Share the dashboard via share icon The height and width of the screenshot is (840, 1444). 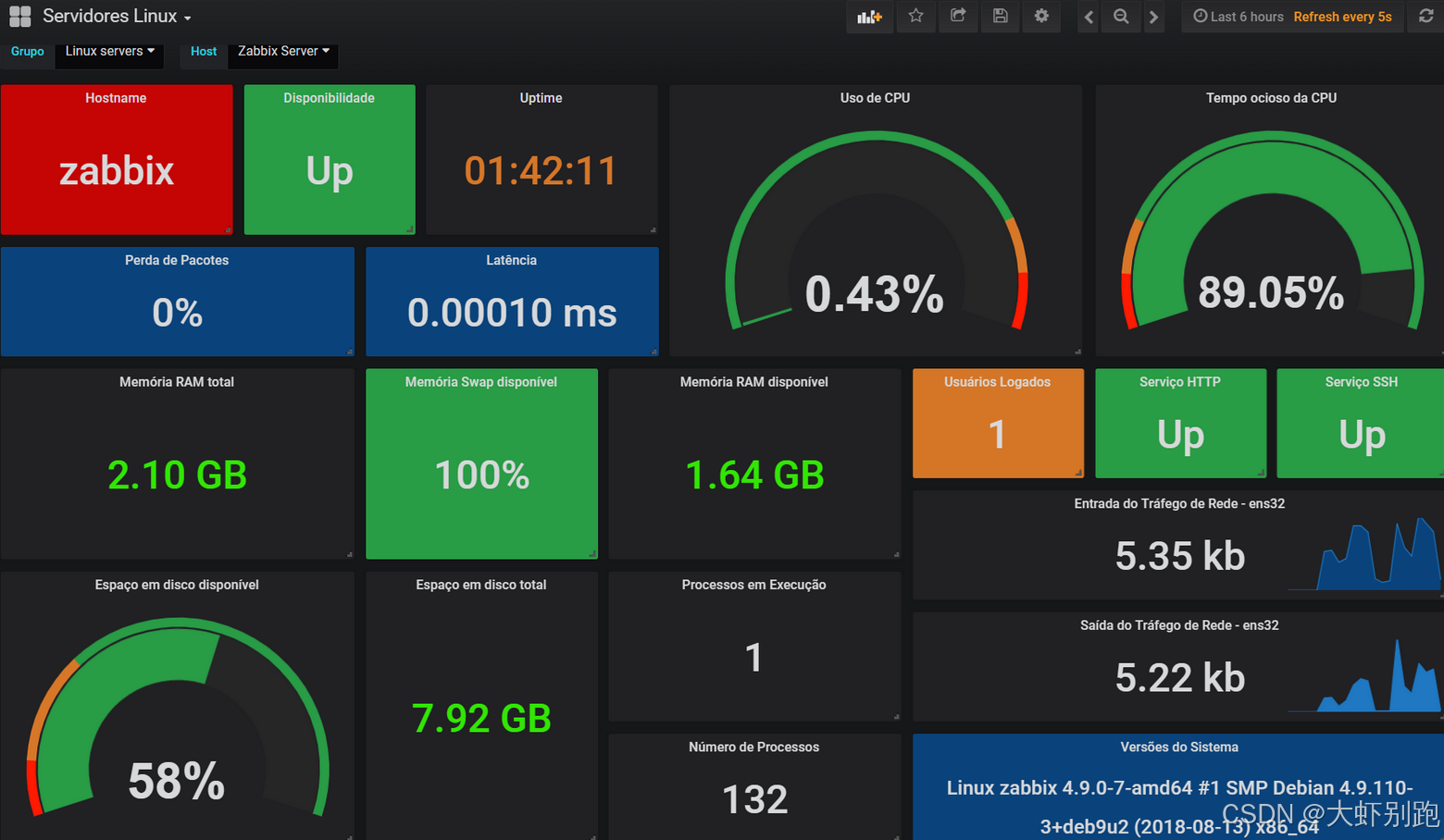point(958,16)
